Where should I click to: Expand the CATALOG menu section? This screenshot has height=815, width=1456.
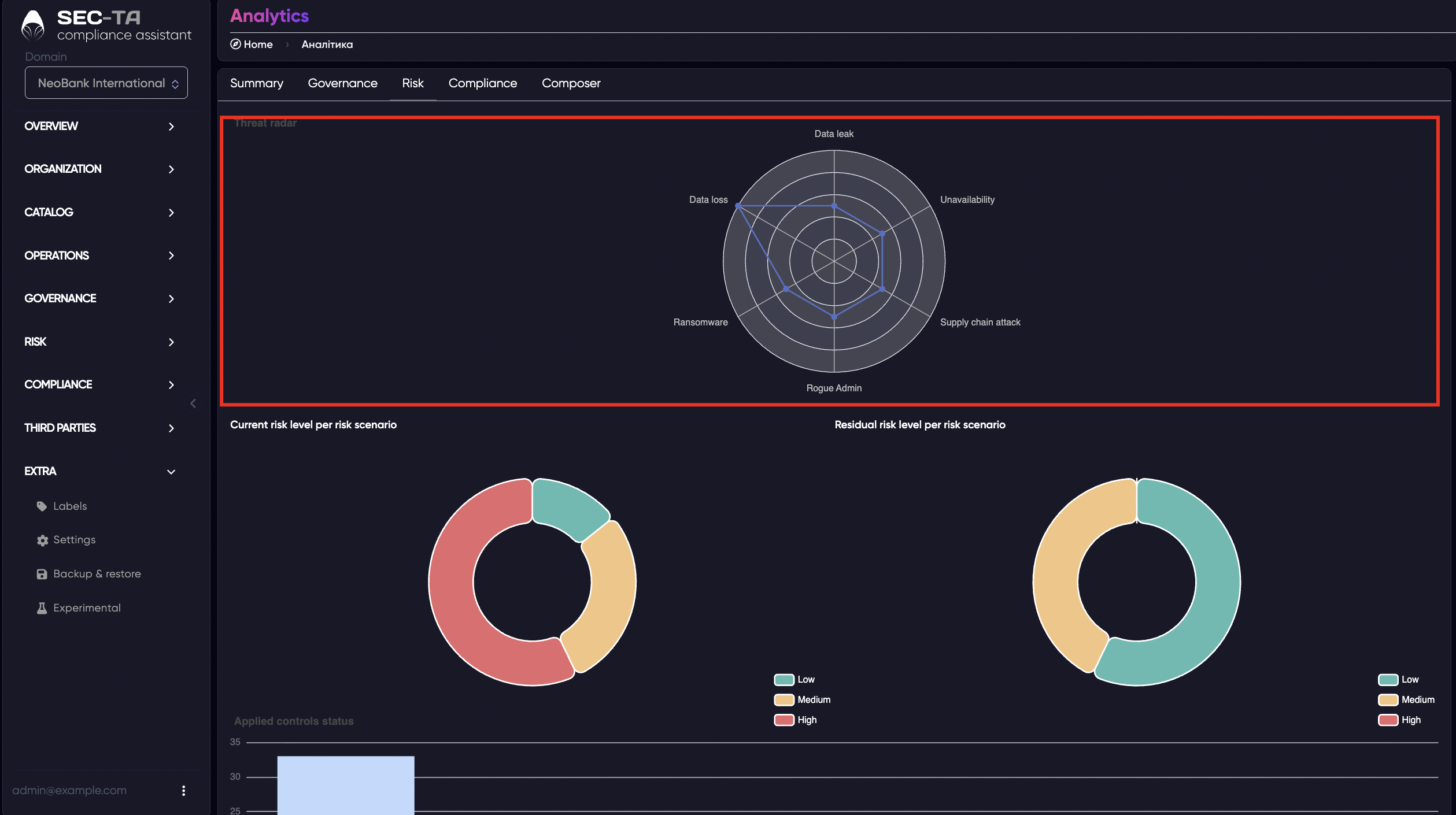[99, 212]
